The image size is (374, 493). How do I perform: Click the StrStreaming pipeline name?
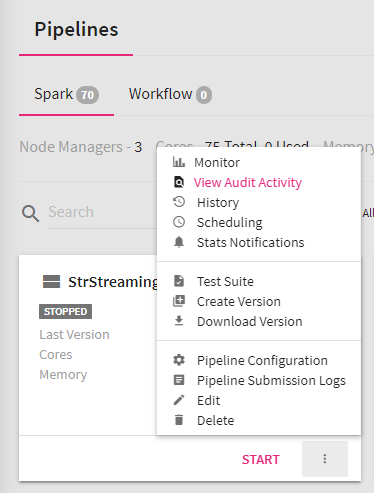tap(112, 282)
